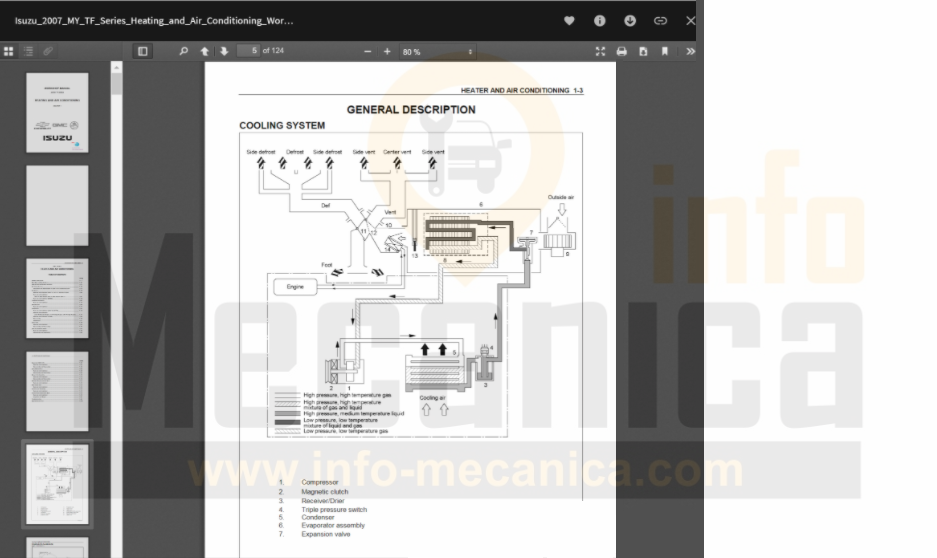Copy share link with chain icon

(660, 21)
